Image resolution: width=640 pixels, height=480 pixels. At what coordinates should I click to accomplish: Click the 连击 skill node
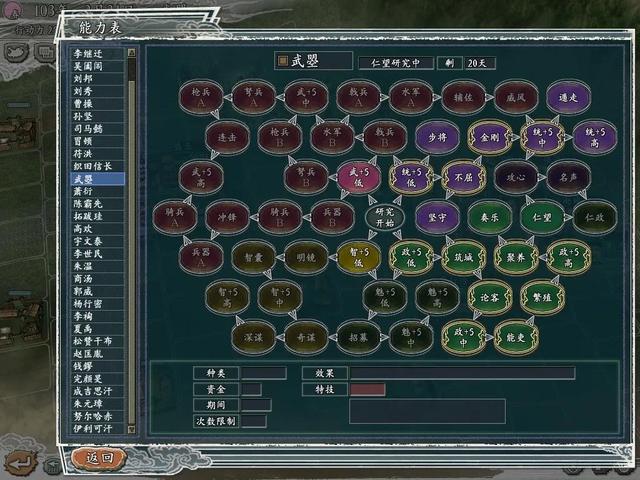(227, 138)
